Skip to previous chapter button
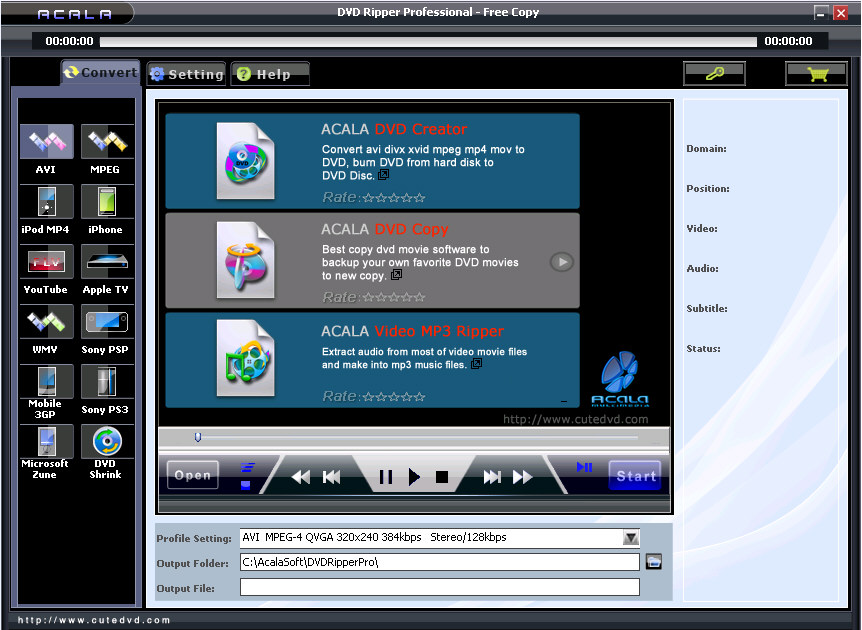Viewport: 862px width, 630px height. [x=331, y=477]
